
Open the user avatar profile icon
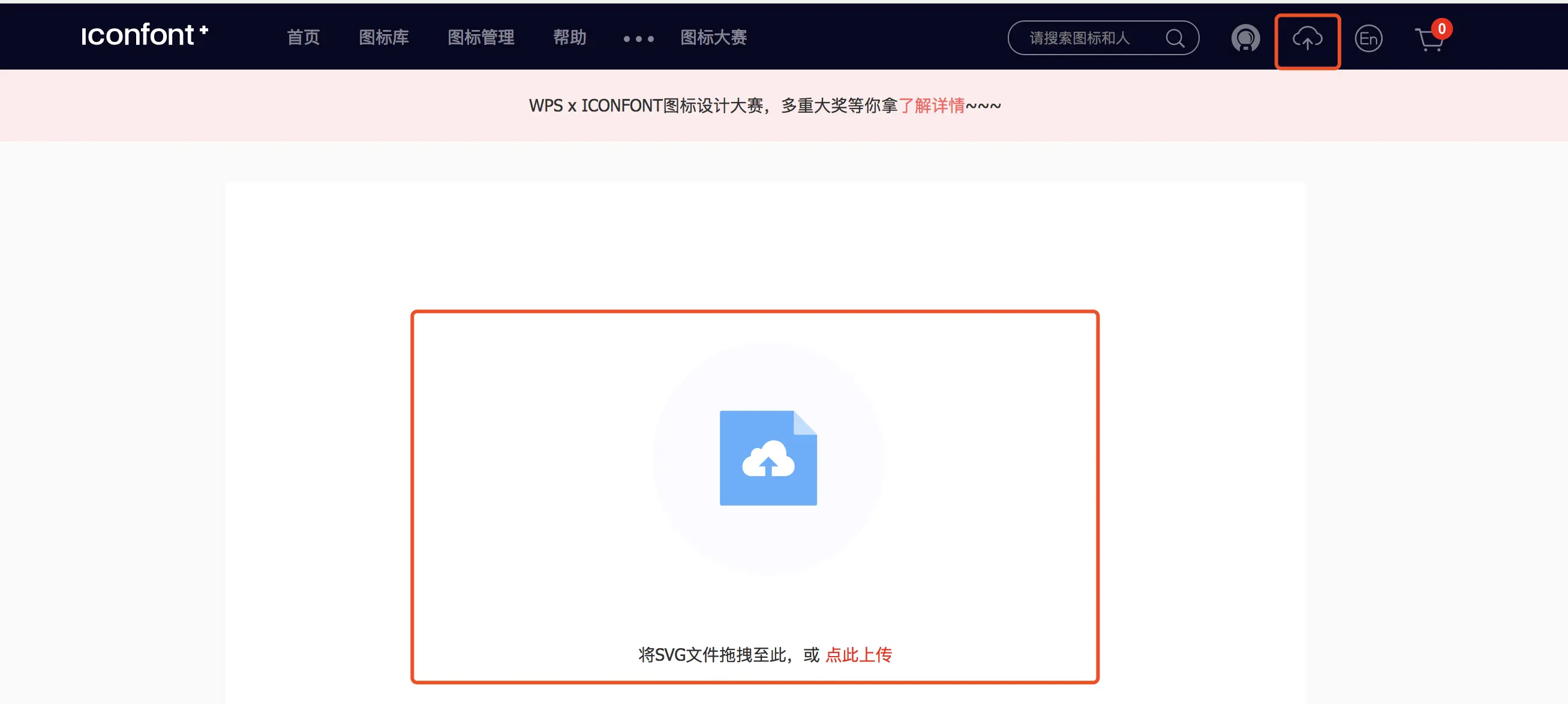pos(1245,38)
